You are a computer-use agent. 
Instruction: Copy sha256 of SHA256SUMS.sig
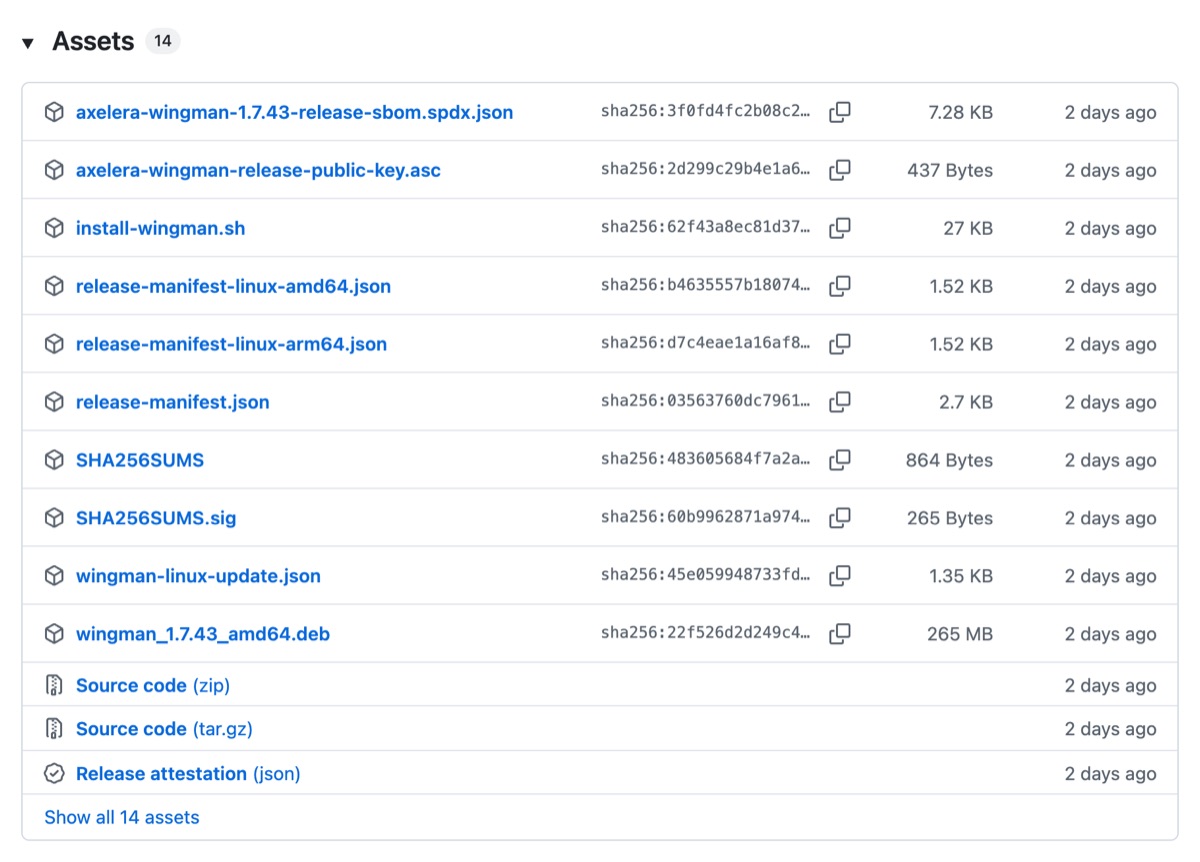click(x=840, y=518)
